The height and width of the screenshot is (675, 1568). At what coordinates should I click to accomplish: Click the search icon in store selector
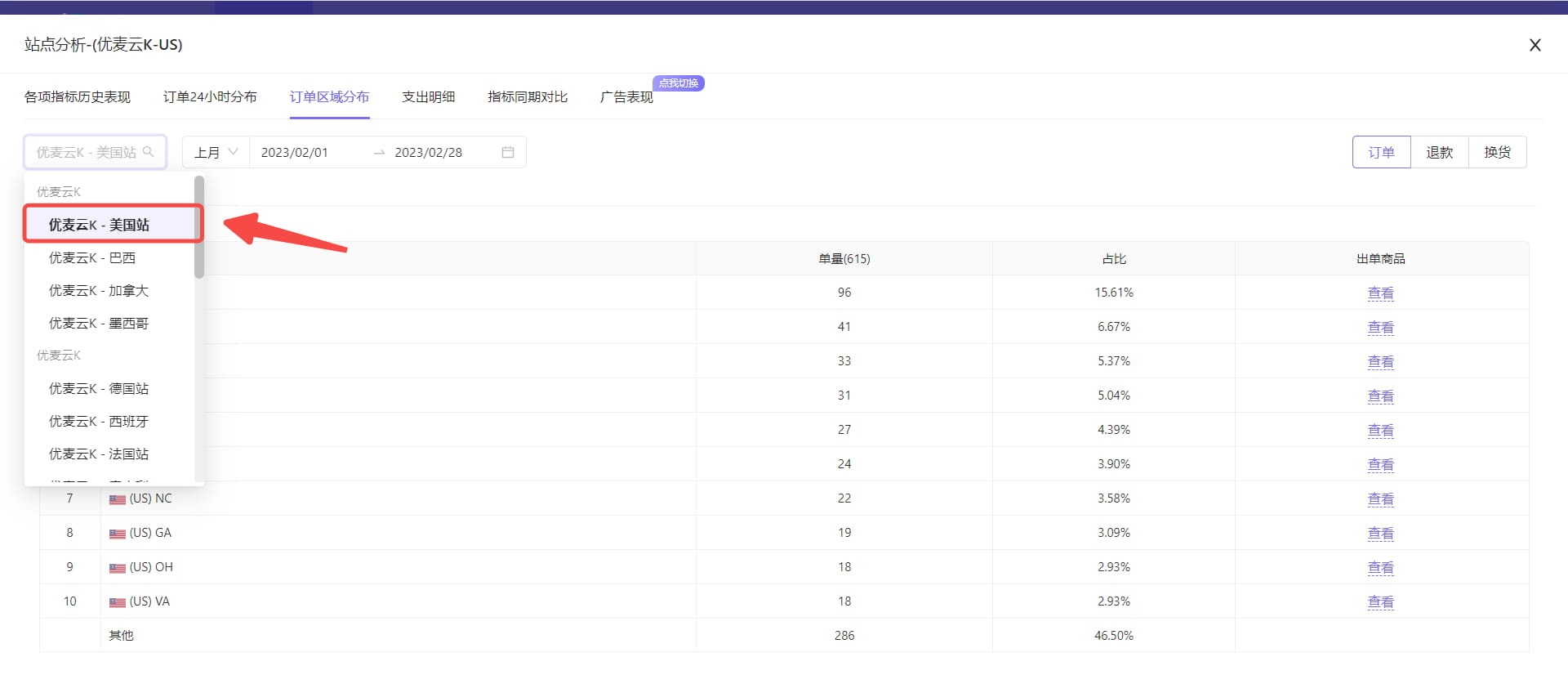point(148,152)
